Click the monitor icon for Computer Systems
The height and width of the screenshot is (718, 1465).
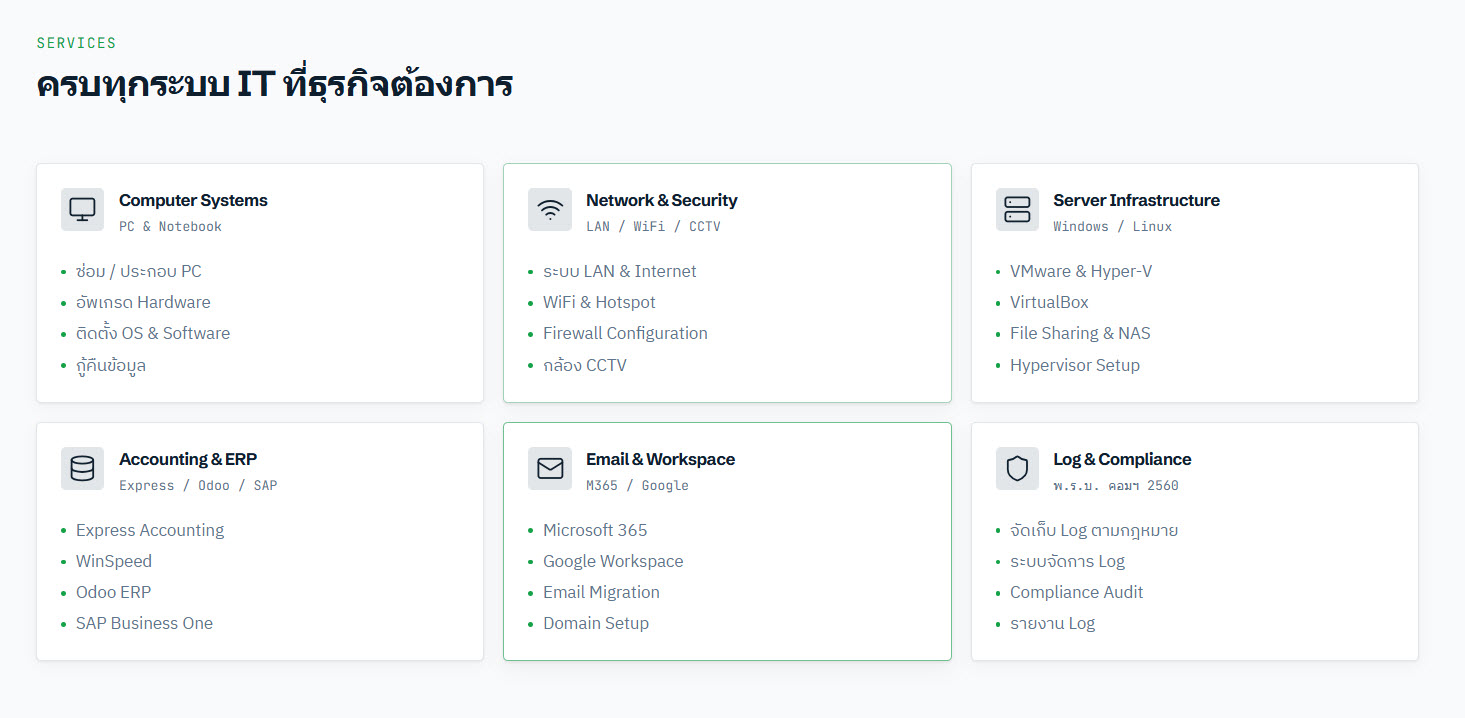point(82,210)
